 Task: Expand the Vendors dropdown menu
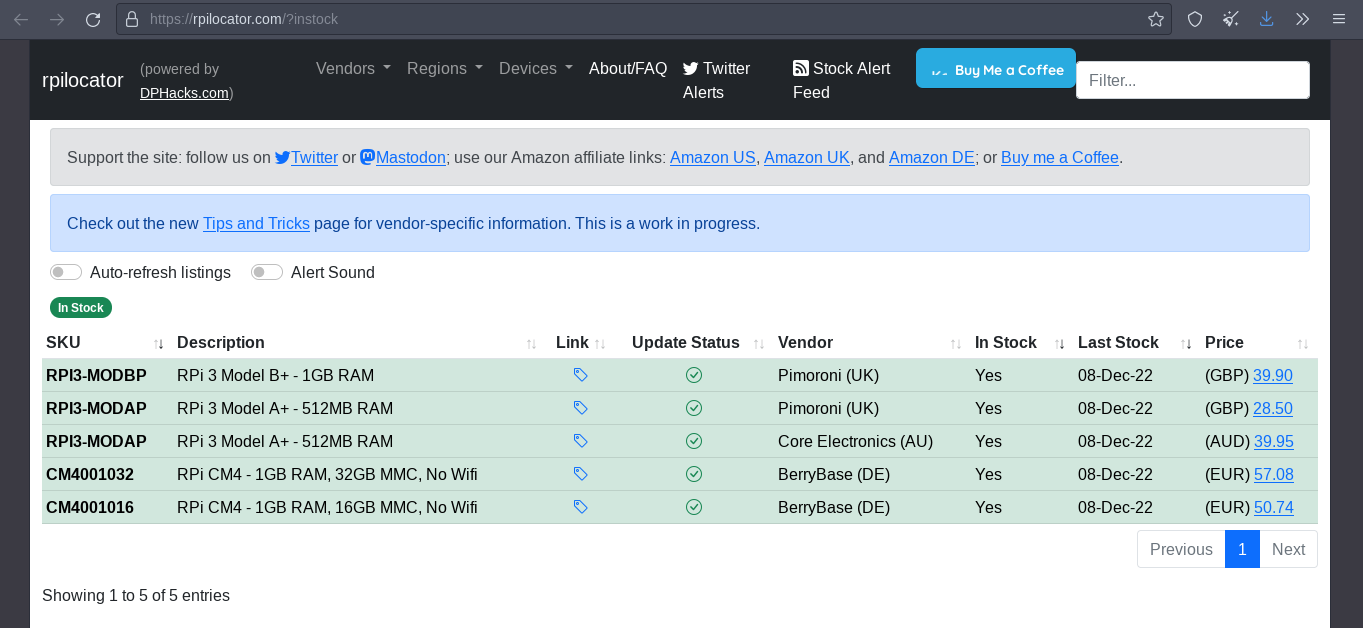(x=353, y=68)
